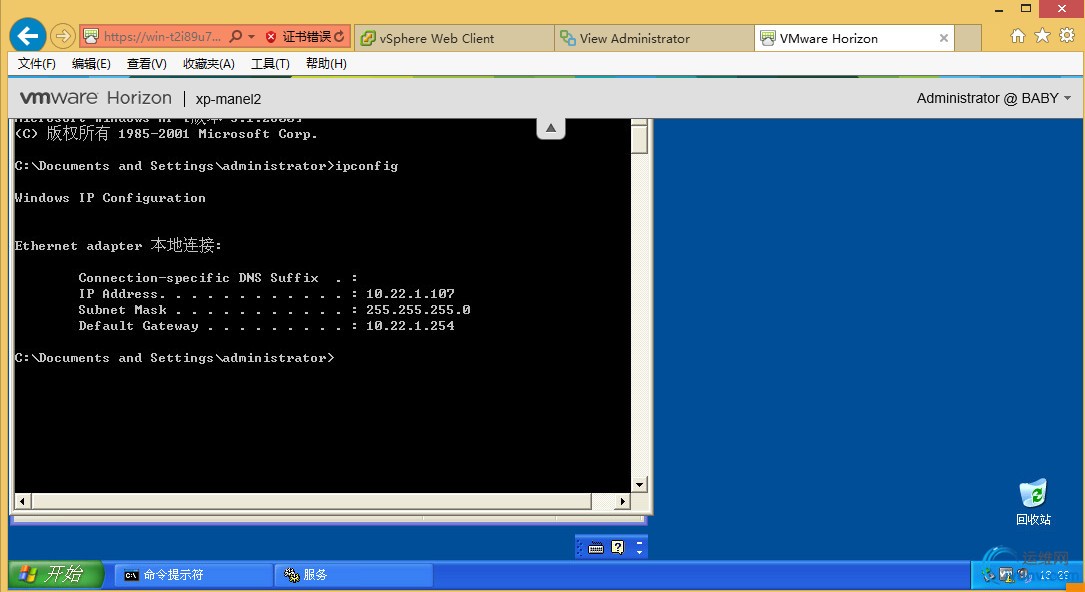
Task: Click the VMware Tools tray icon with warning
Action: tap(1007, 575)
